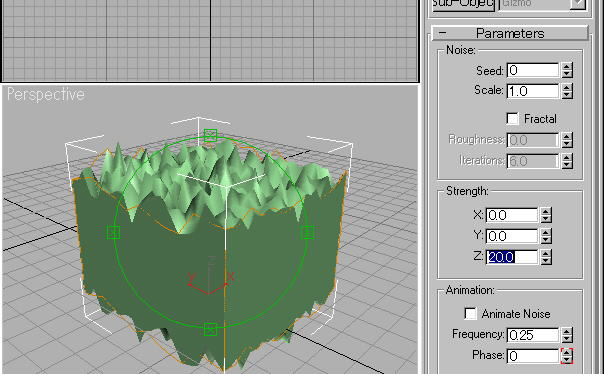Click the Iterations spinner arrows
Viewport: 604px width, 374px height.
pos(567,161)
